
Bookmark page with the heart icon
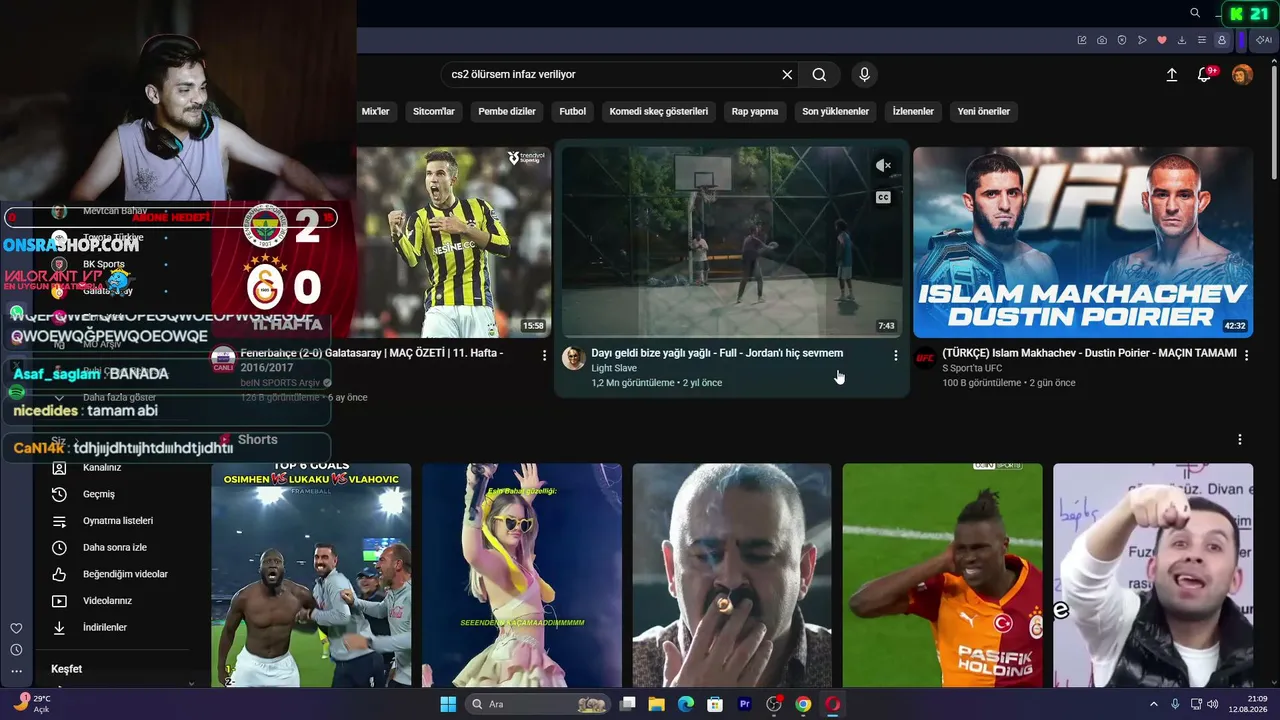click(1162, 40)
